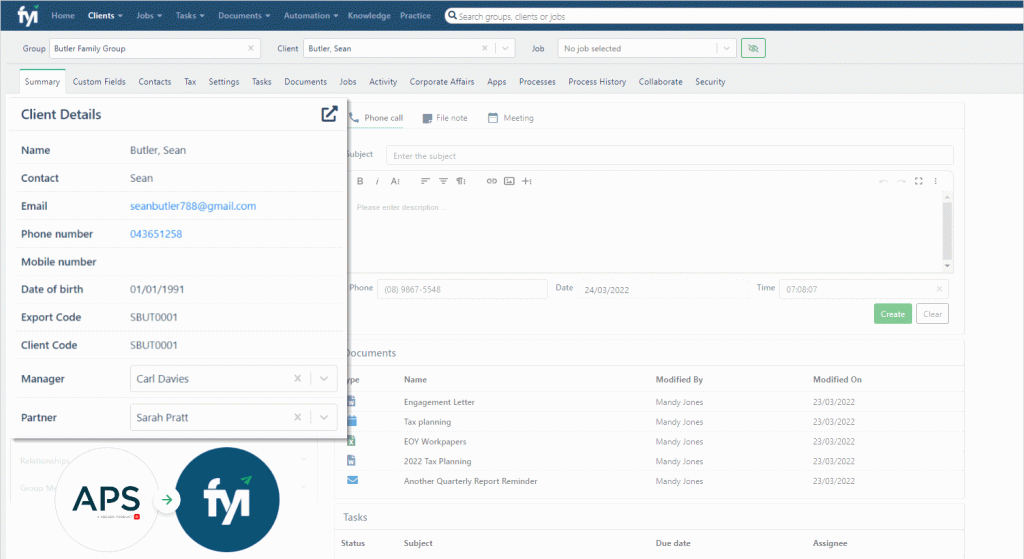Click the Subject input field
The image size is (1024, 559).
[669, 155]
